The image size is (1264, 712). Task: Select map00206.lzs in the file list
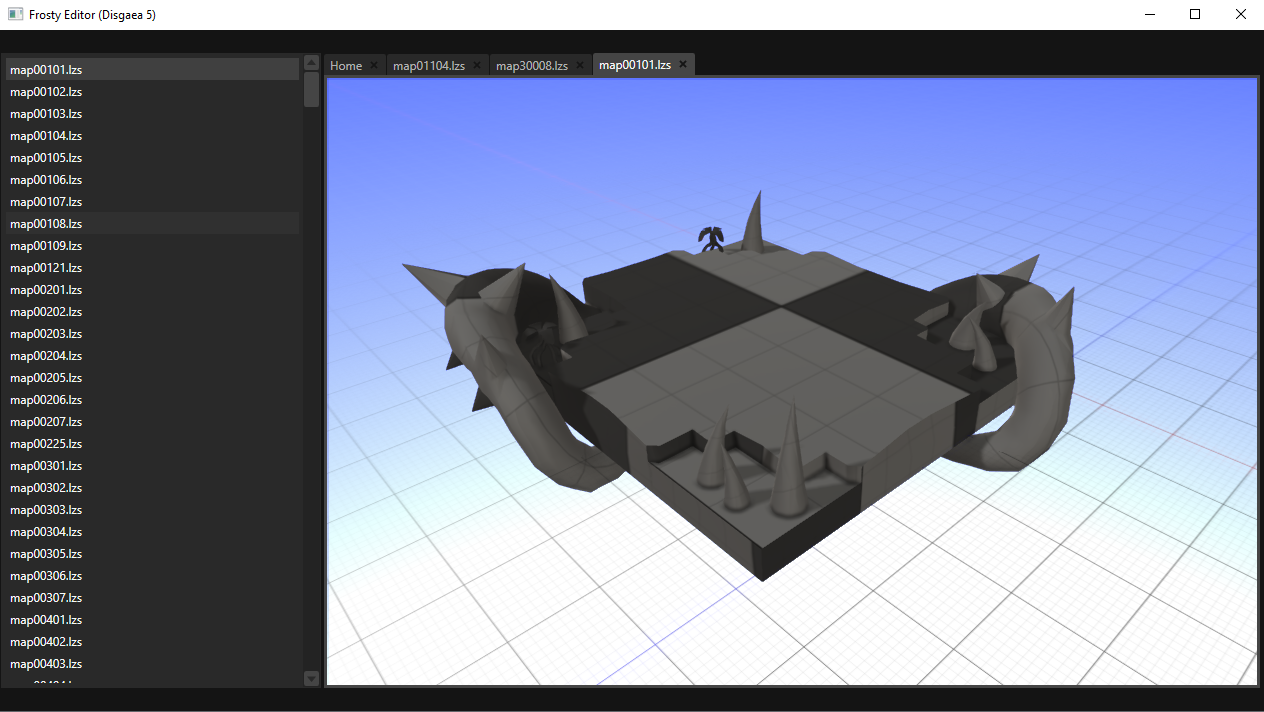(152, 399)
